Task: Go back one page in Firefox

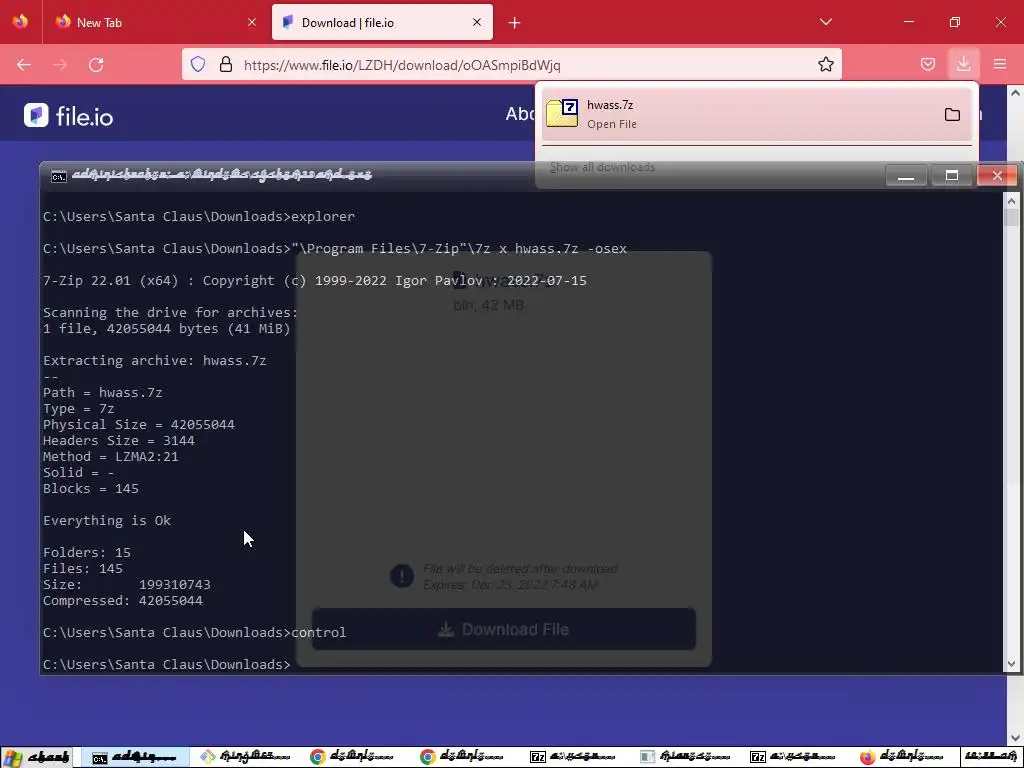Action: point(24,65)
